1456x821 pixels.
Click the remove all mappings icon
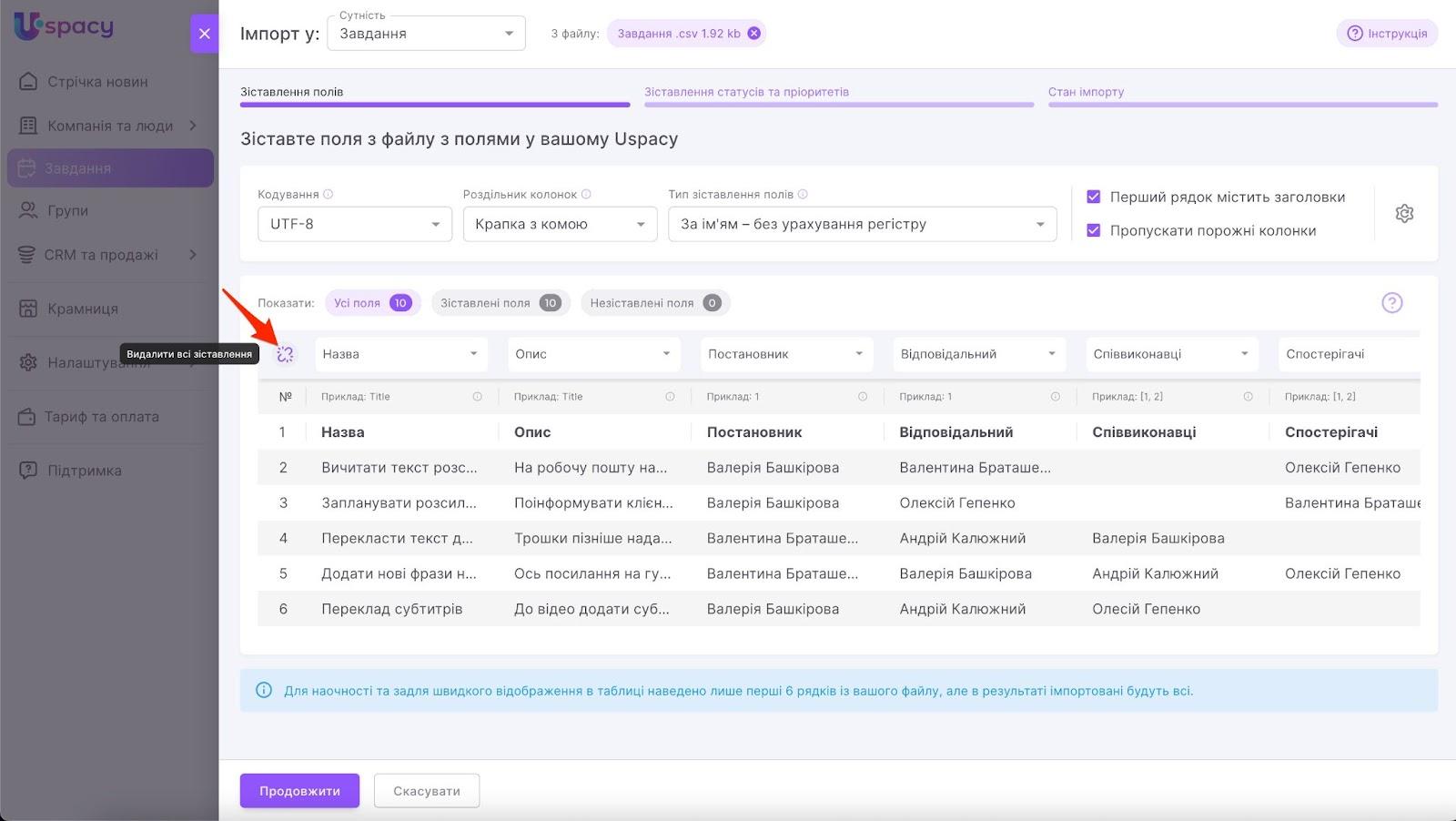(285, 354)
